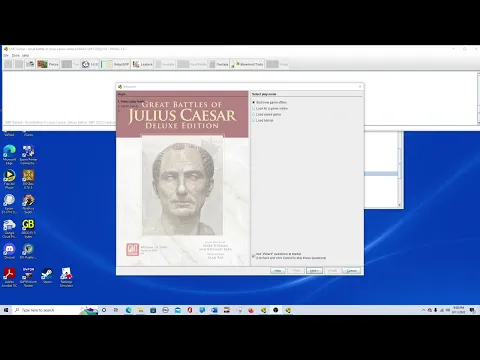Click the Windows Start button
The height and width of the screenshot is (360, 480).
click(6, 310)
